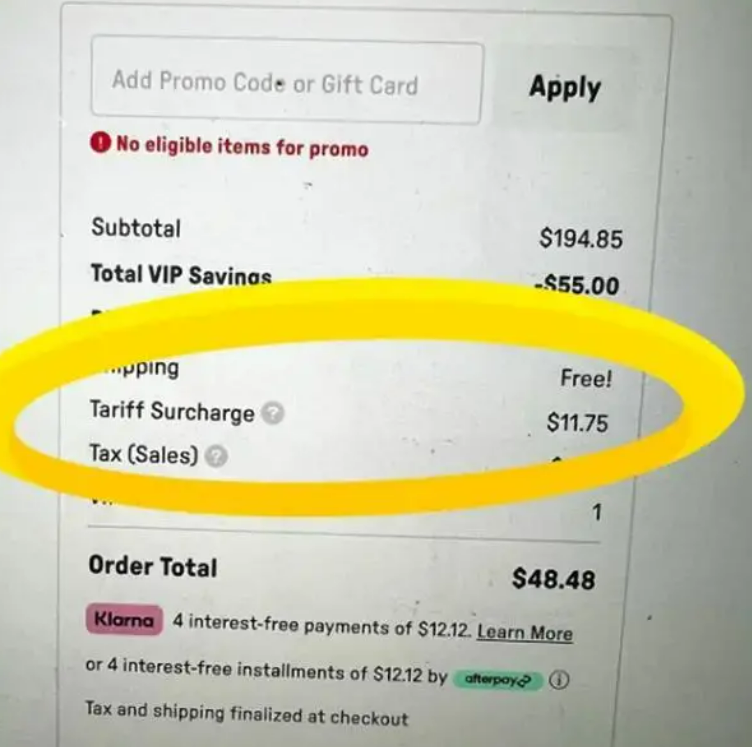Open the Tariff Surcharge help icon
This screenshot has height=747, width=752.
(272, 413)
